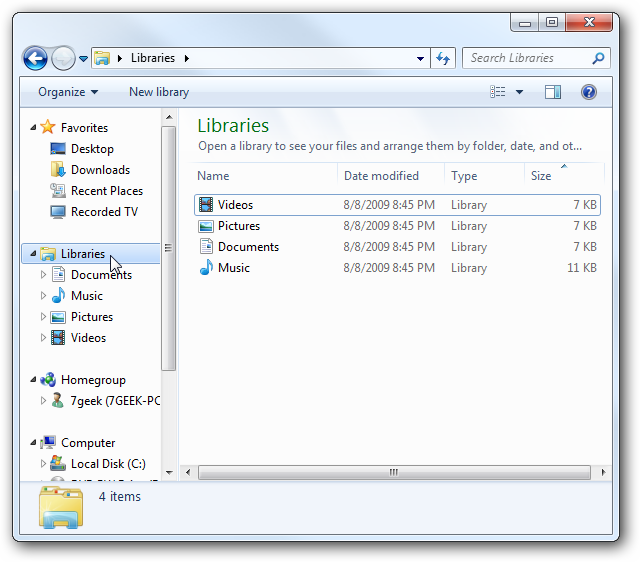Refresh the Libraries view
This screenshot has height=562, width=640.
[443, 58]
